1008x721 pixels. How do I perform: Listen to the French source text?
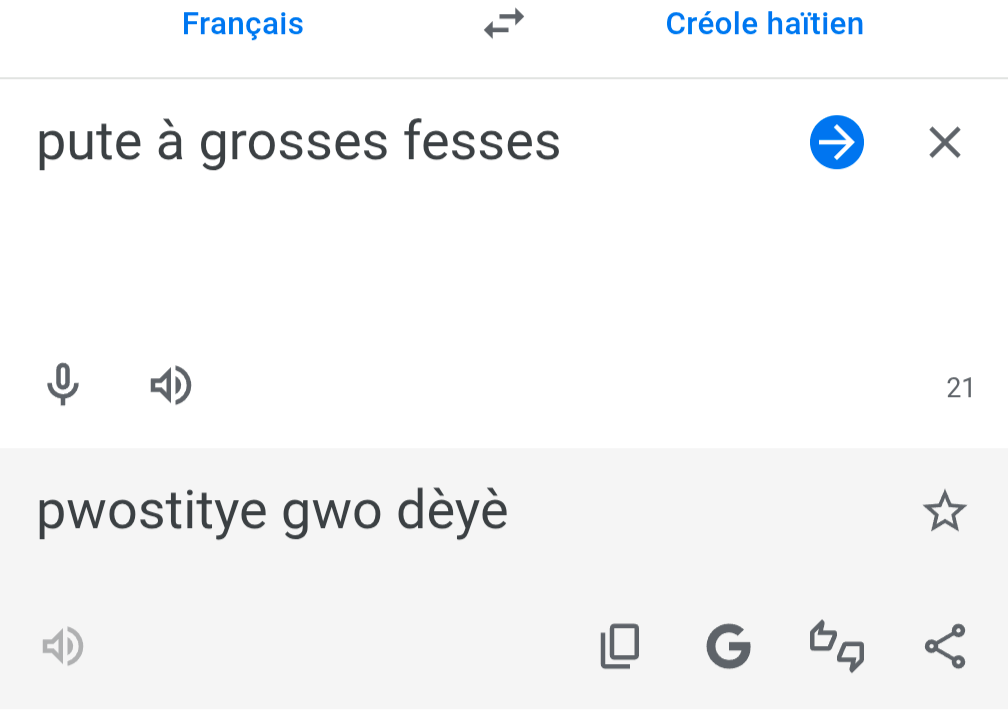pos(171,385)
